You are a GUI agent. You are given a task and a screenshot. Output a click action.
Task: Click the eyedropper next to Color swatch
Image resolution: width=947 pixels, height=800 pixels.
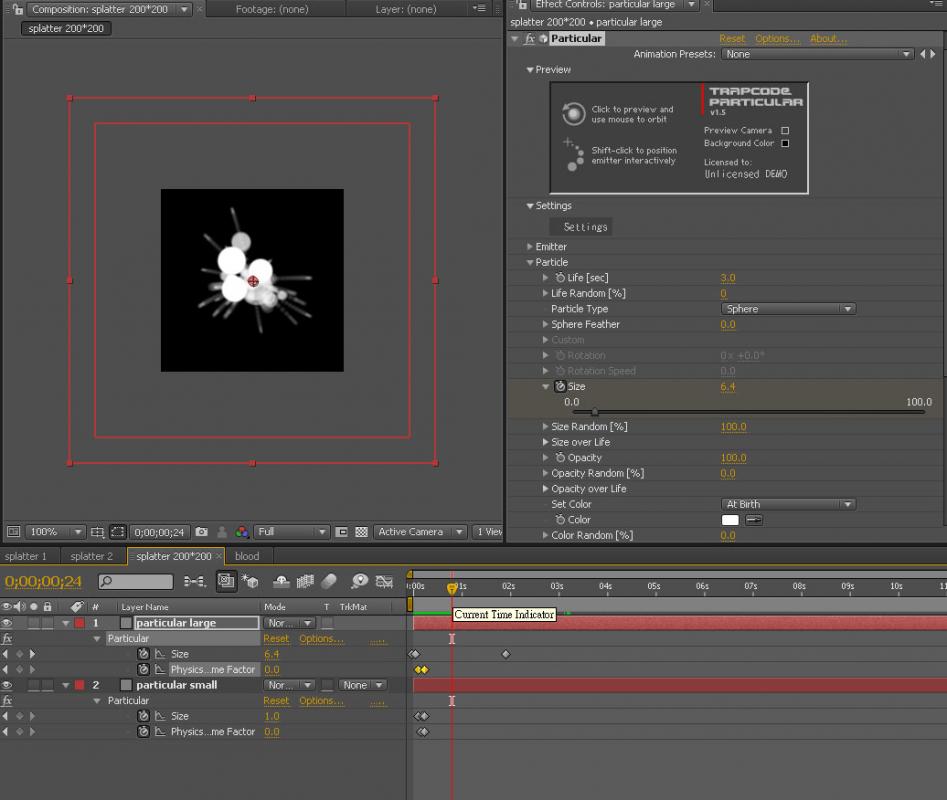(x=754, y=520)
